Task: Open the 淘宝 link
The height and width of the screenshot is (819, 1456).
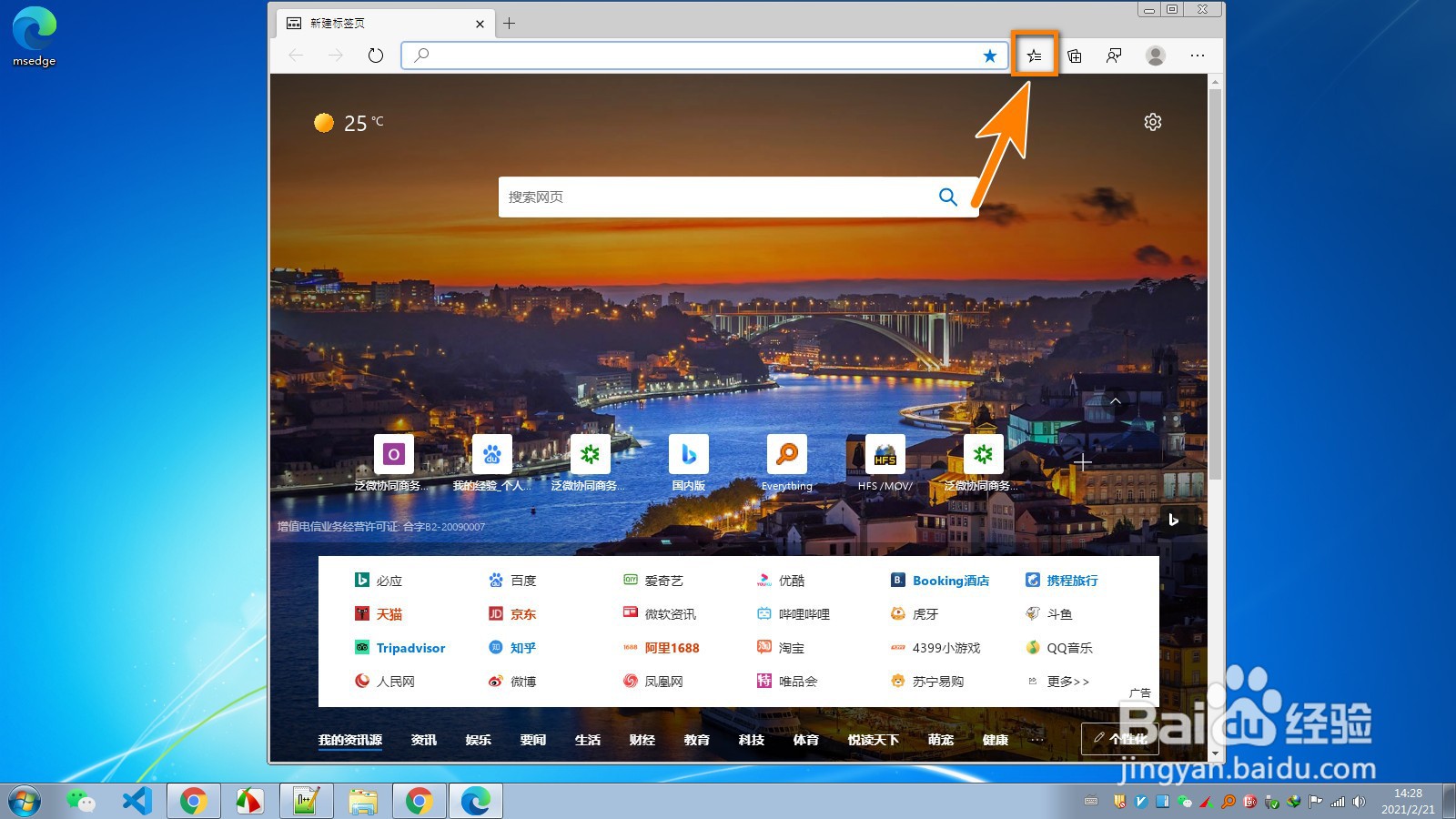Action: 780,648
